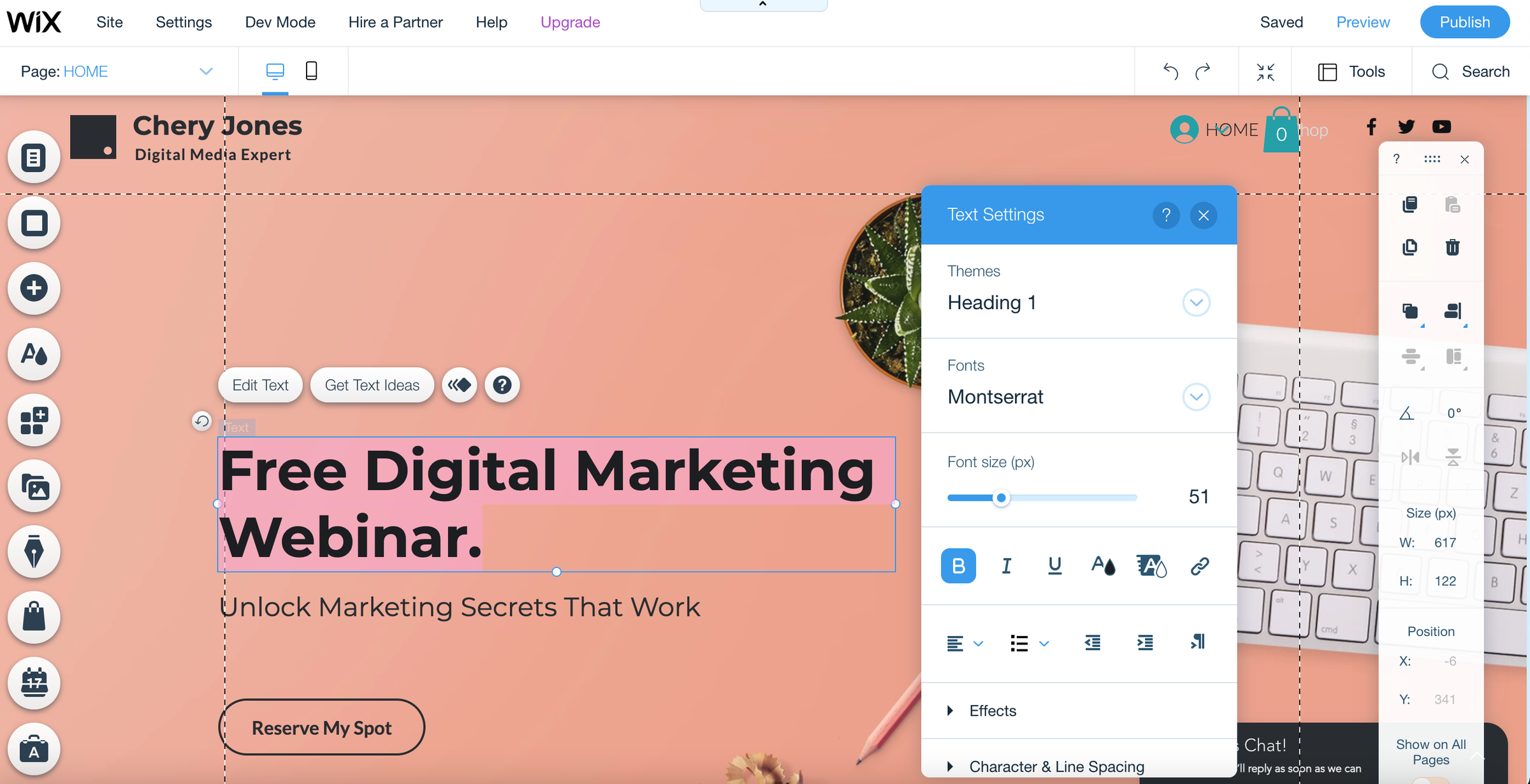
Task: Expand the Character & Line Spacing section
Action: [x=1056, y=766]
